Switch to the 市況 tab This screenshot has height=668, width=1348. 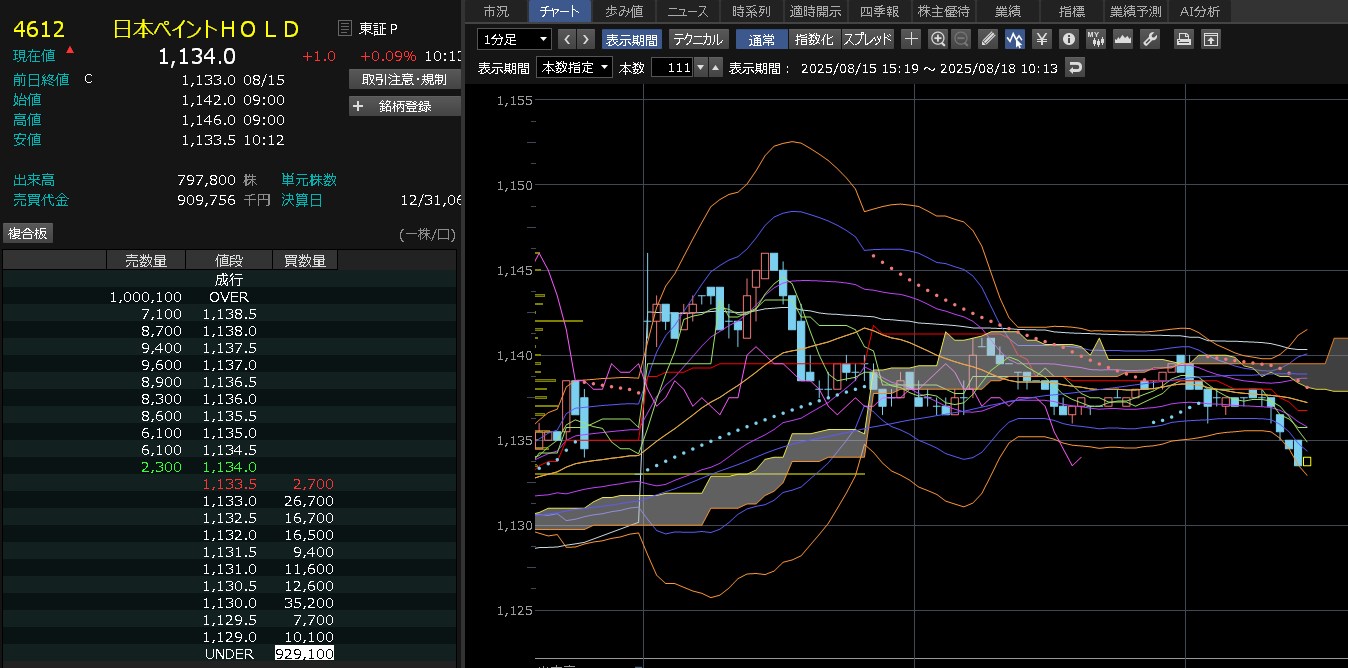496,11
